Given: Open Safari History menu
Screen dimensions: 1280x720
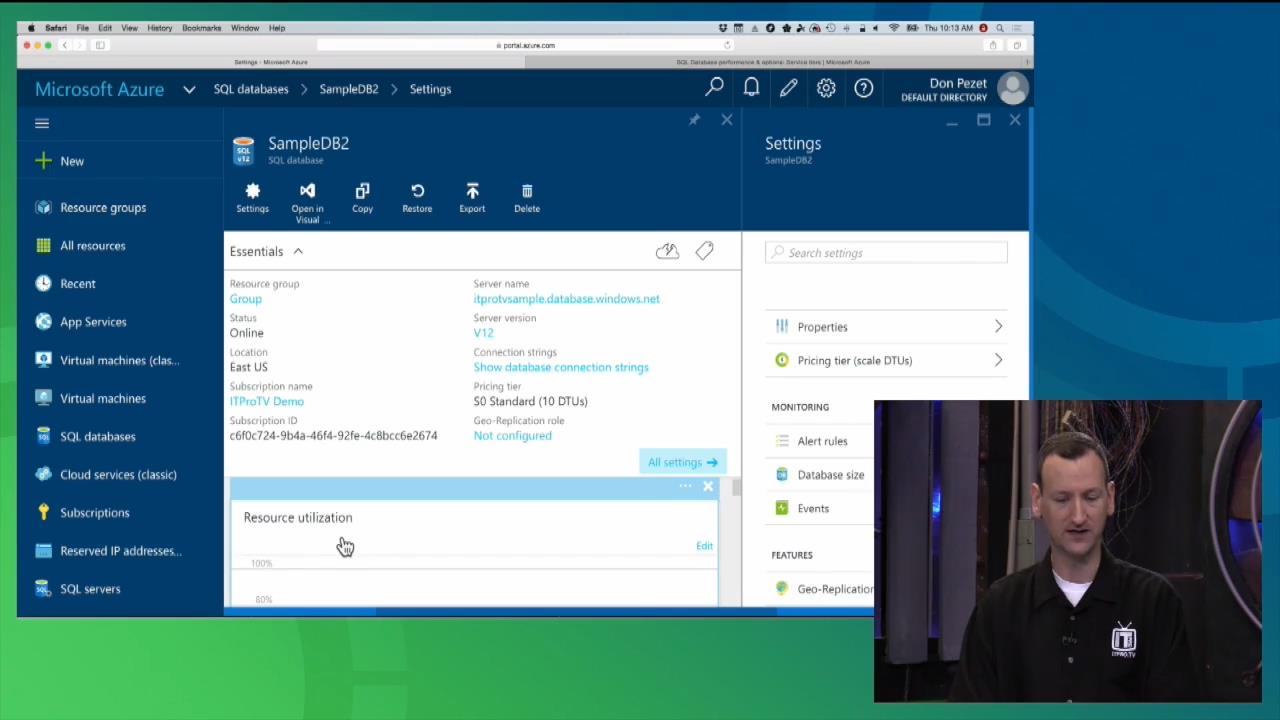Looking at the screenshot, I should 159,28.
